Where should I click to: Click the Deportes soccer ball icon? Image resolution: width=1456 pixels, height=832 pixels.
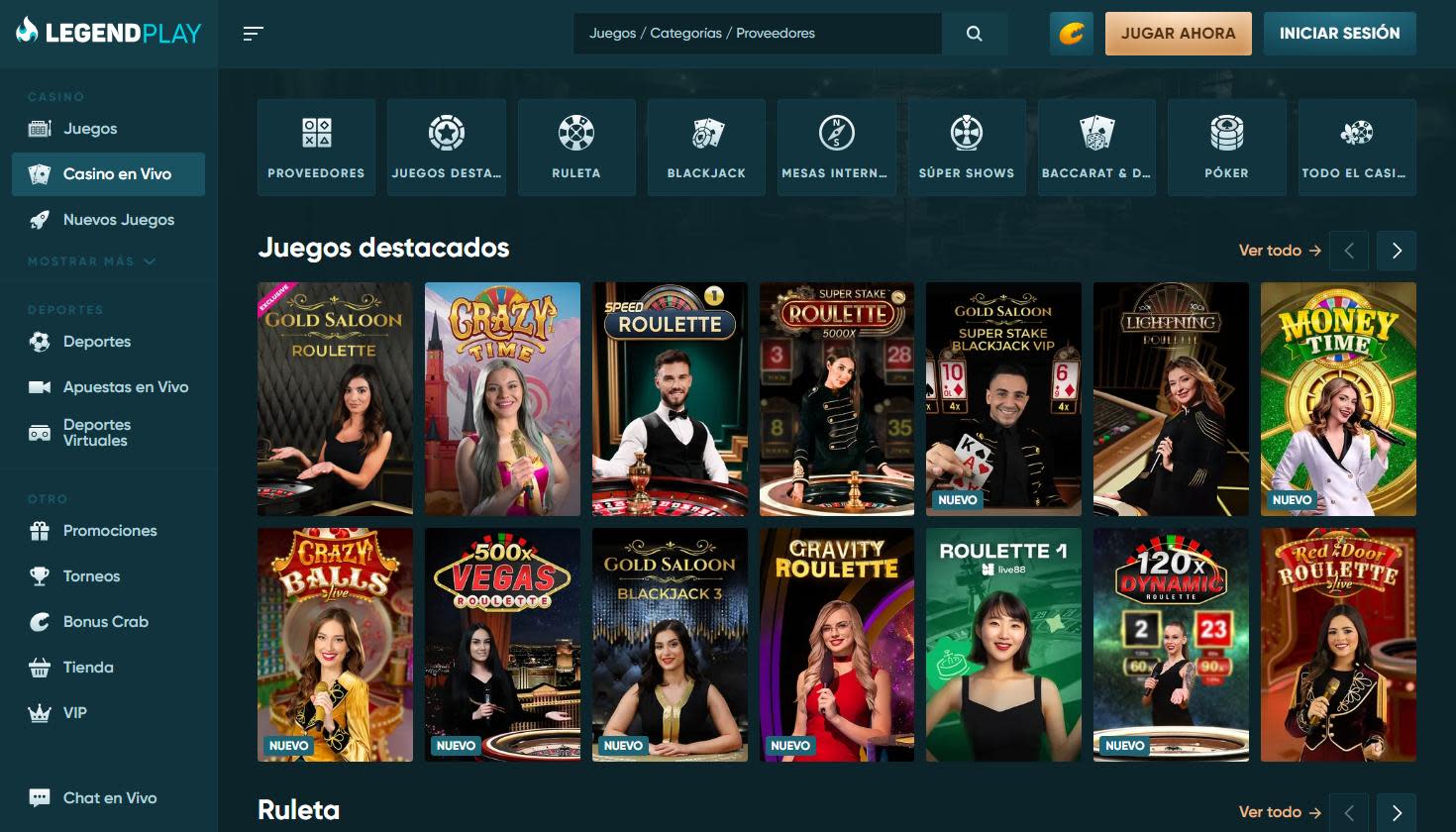point(40,342)
